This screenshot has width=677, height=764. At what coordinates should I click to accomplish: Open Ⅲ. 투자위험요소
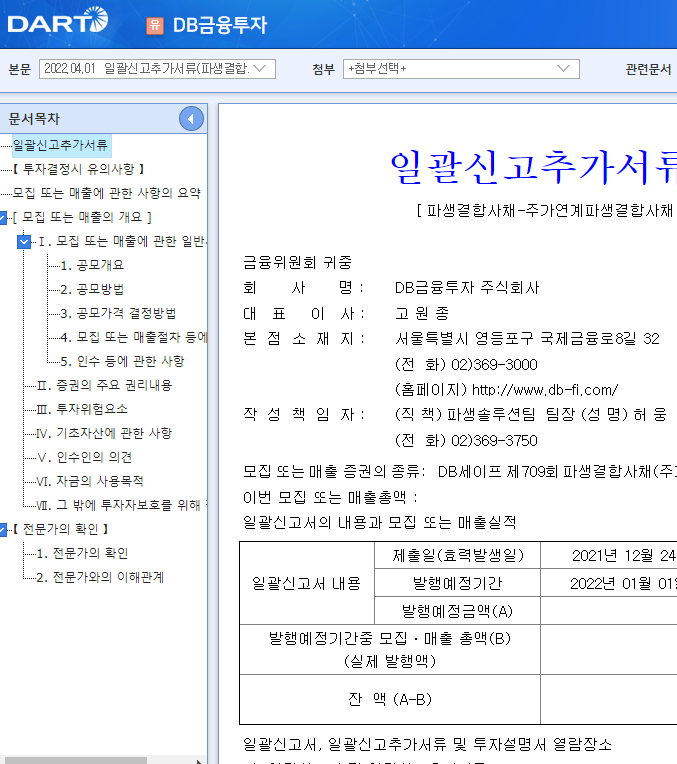click(x=82, y=409)
